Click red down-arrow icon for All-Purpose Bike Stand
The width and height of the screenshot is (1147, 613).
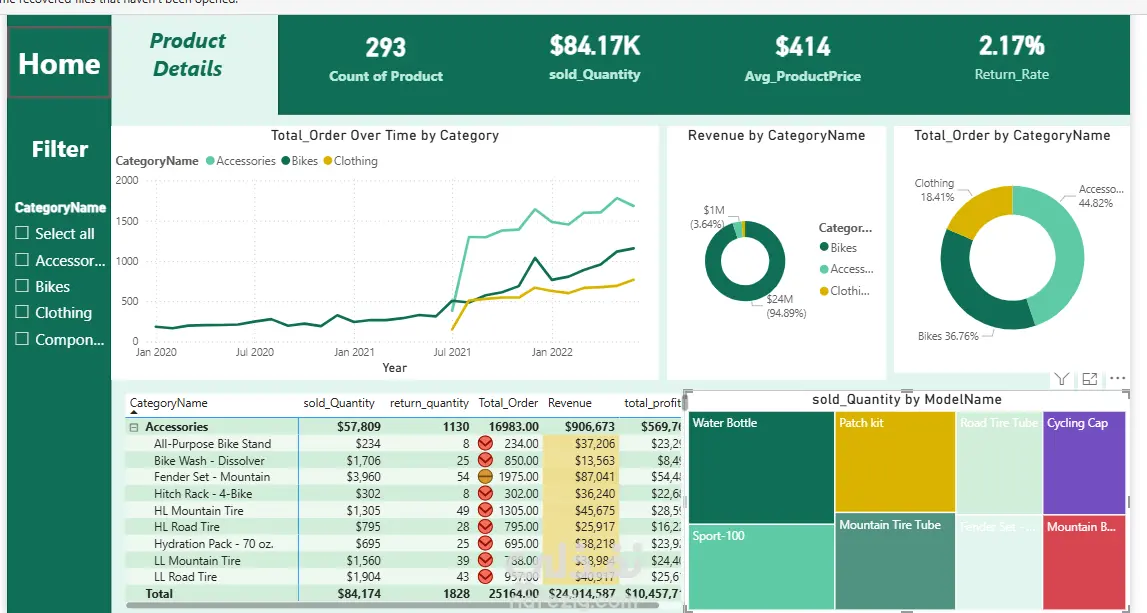pos(485,443)
